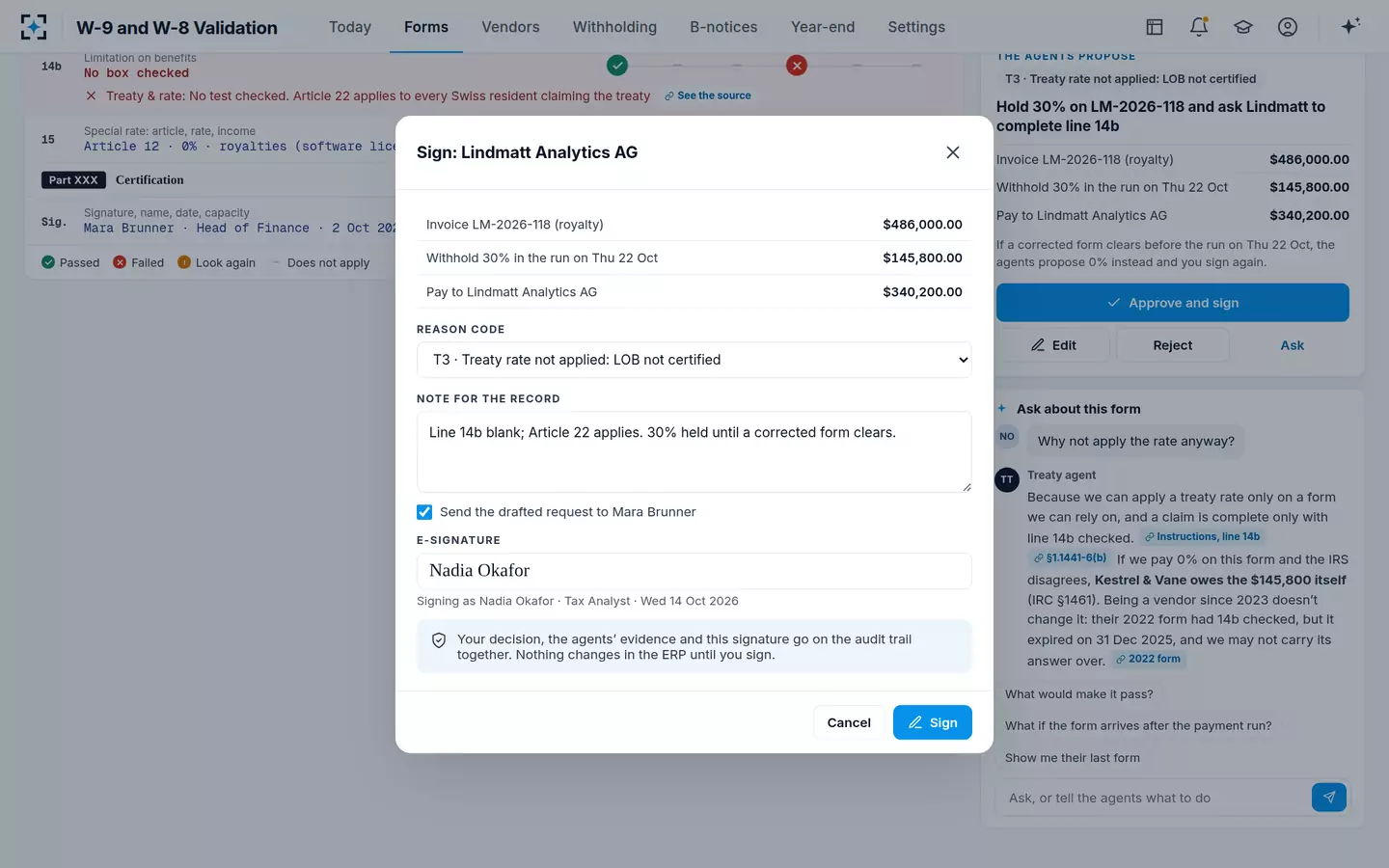Click the app logo in the header
Viewport: 1389px width, 868px height.
click(34, 27)
